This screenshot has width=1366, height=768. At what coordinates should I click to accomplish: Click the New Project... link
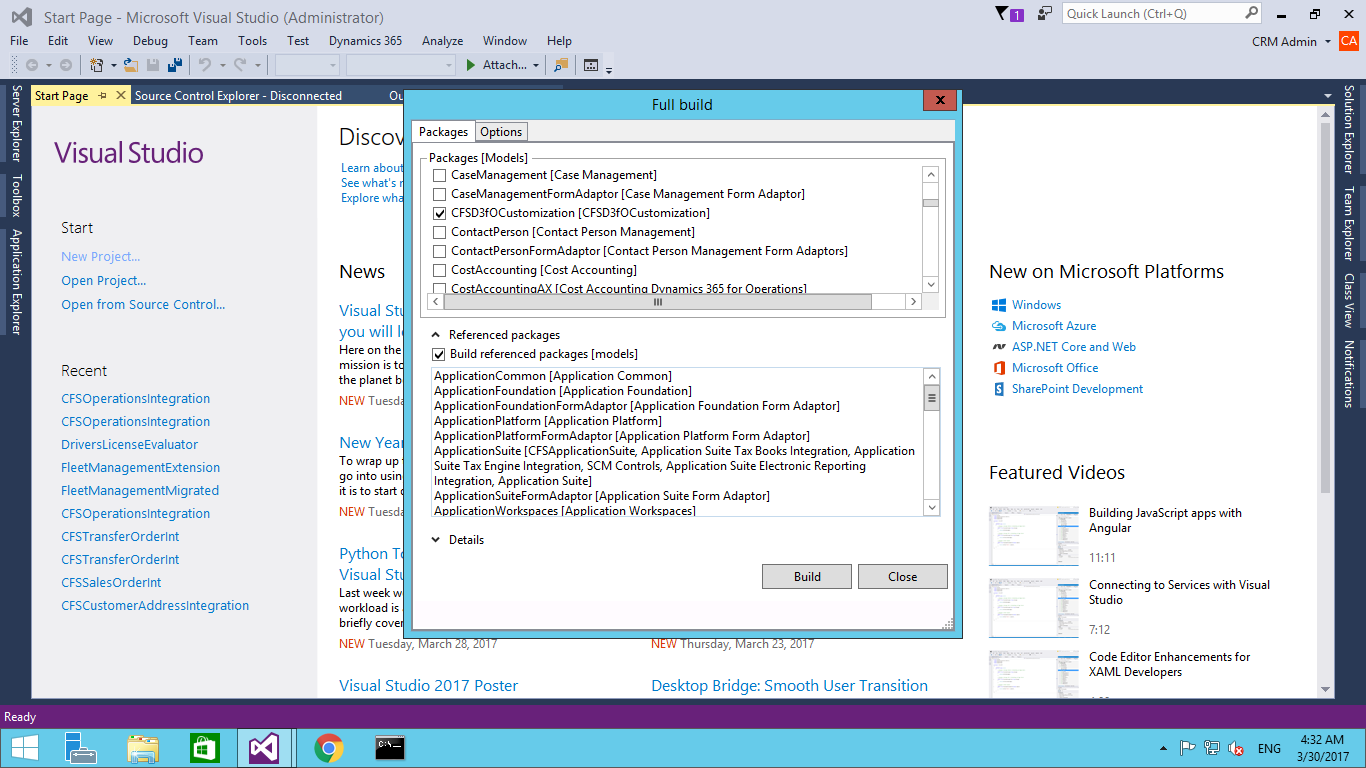[x=100, y=257]
